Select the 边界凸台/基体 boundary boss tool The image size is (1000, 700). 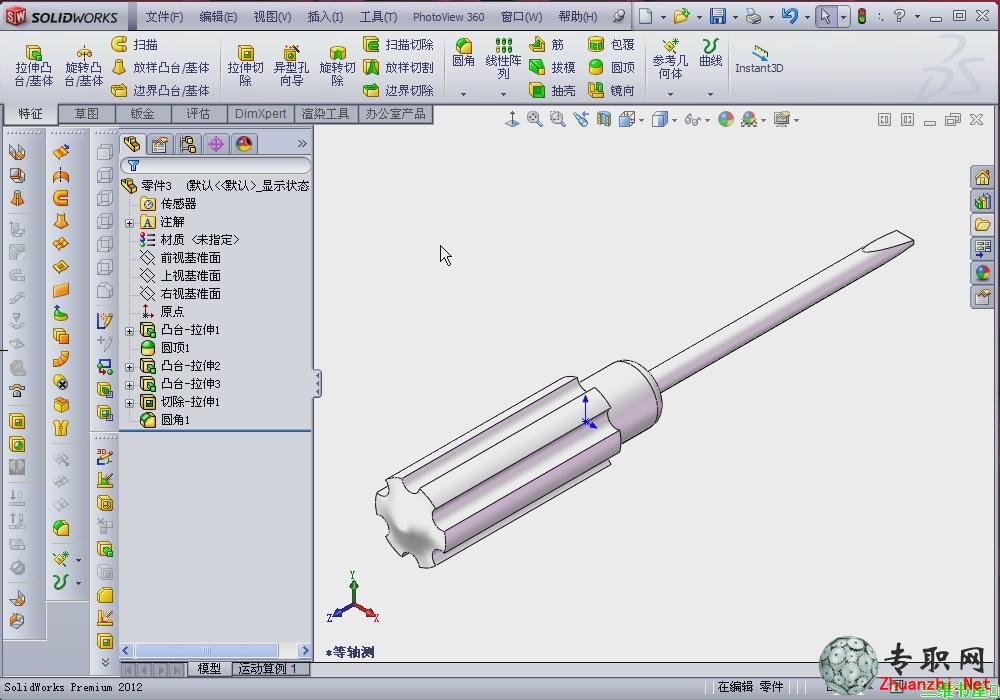pyautogui.click(x=161, y=91)
